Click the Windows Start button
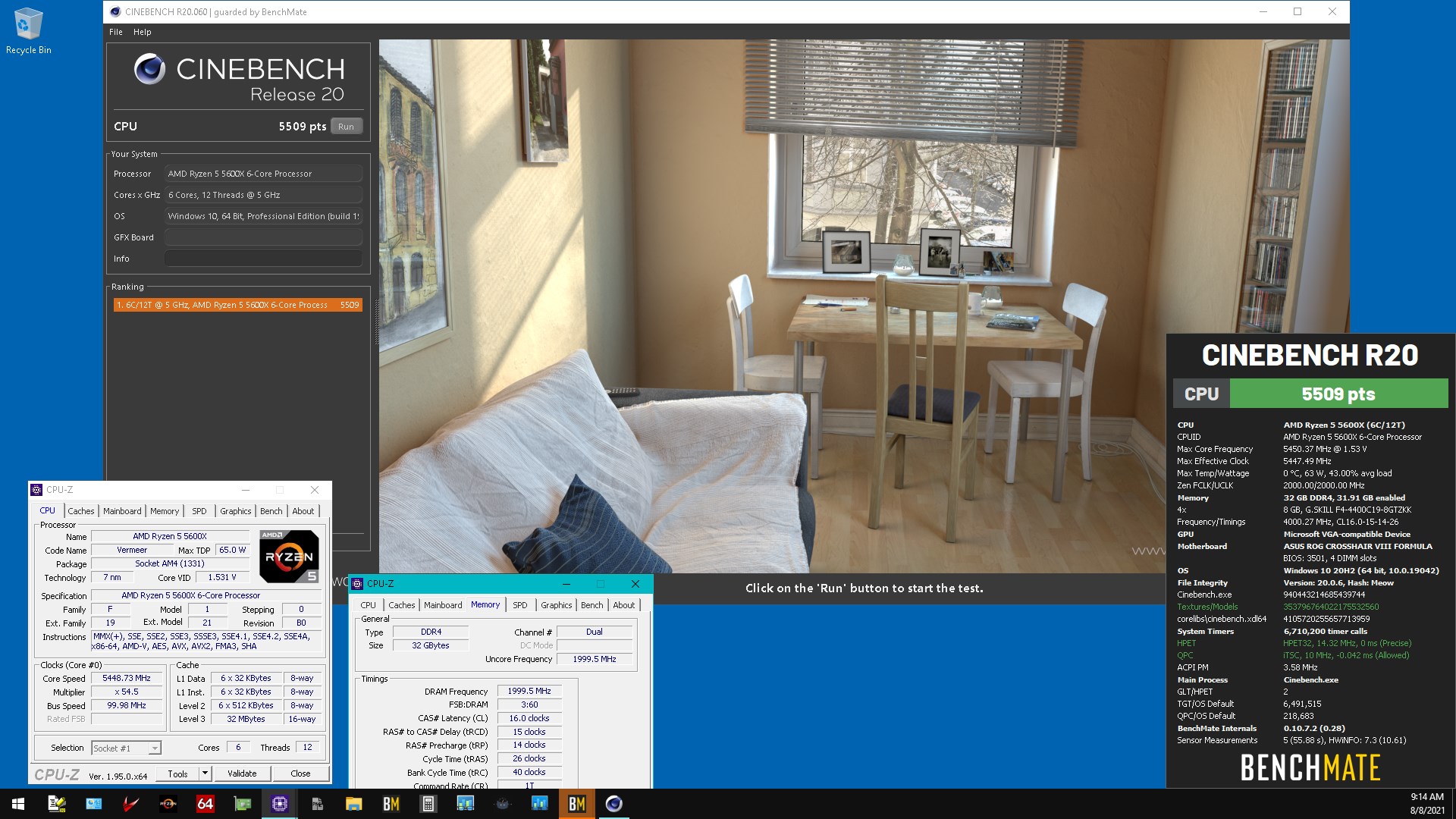The image size is (1456, 819). (x=18, y=804)
